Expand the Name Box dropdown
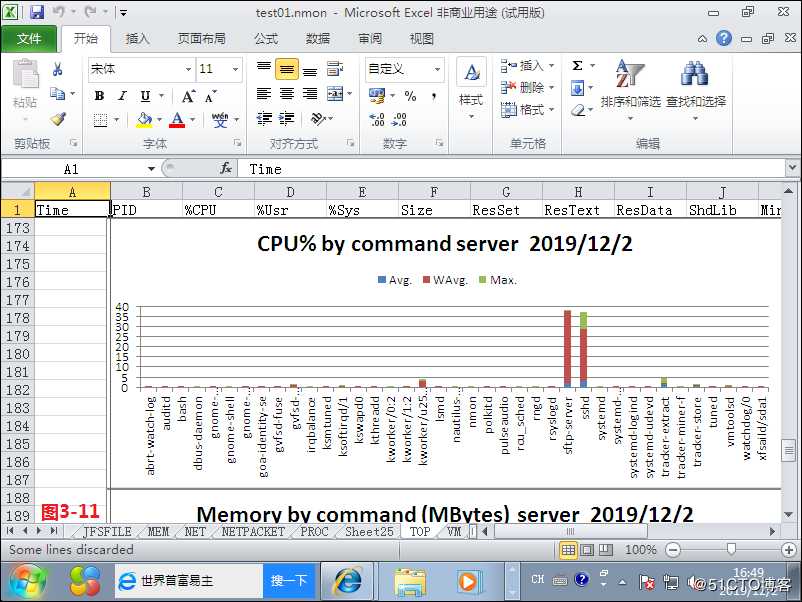The height and width of the screenshot is (602, 802). 151,169
